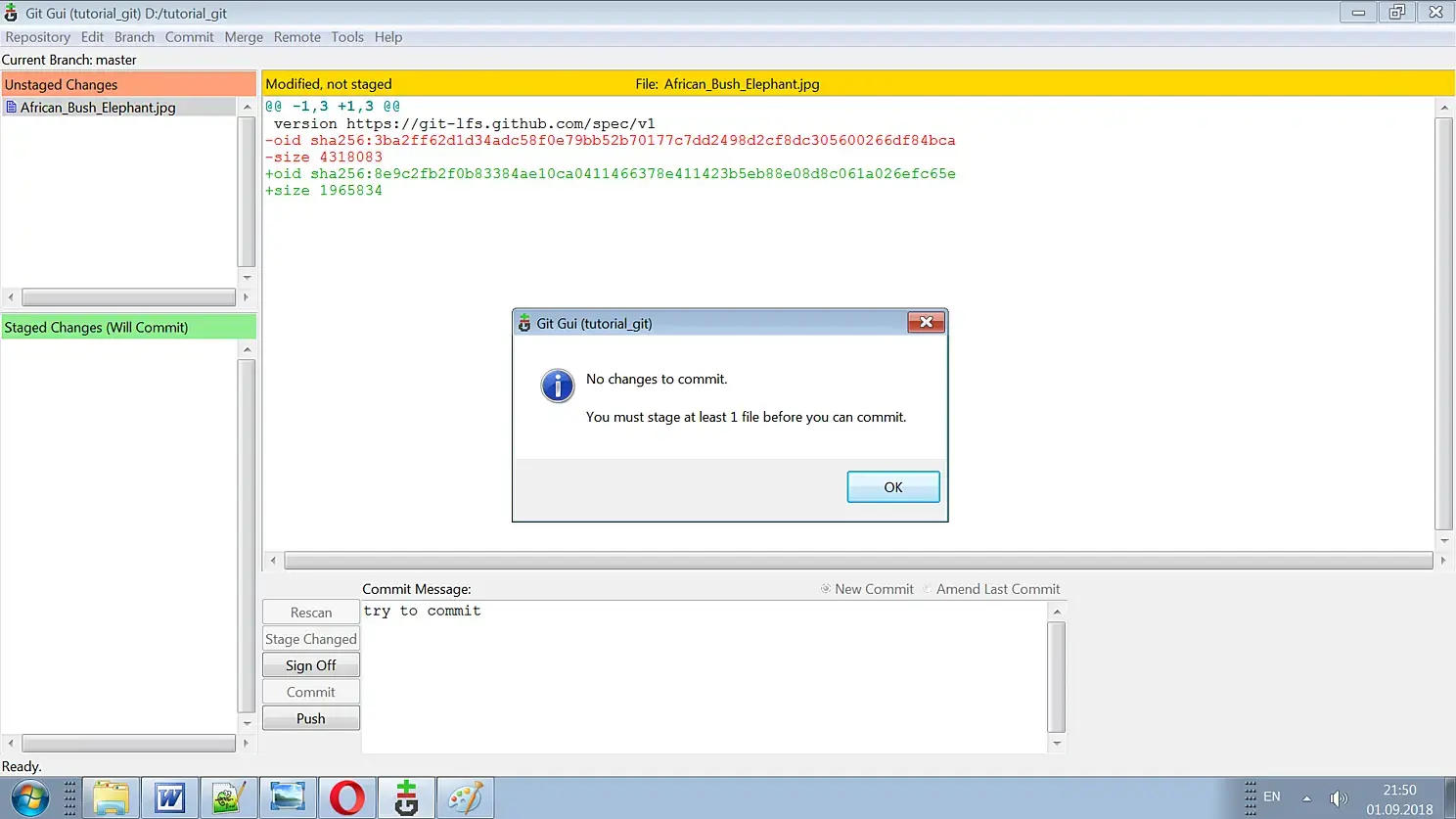The width and height of the screenshot is (1456, 819).
Task: Click the right arrow of the Unstaged Changes horizontal scrollbar
Action: [246, 296]
